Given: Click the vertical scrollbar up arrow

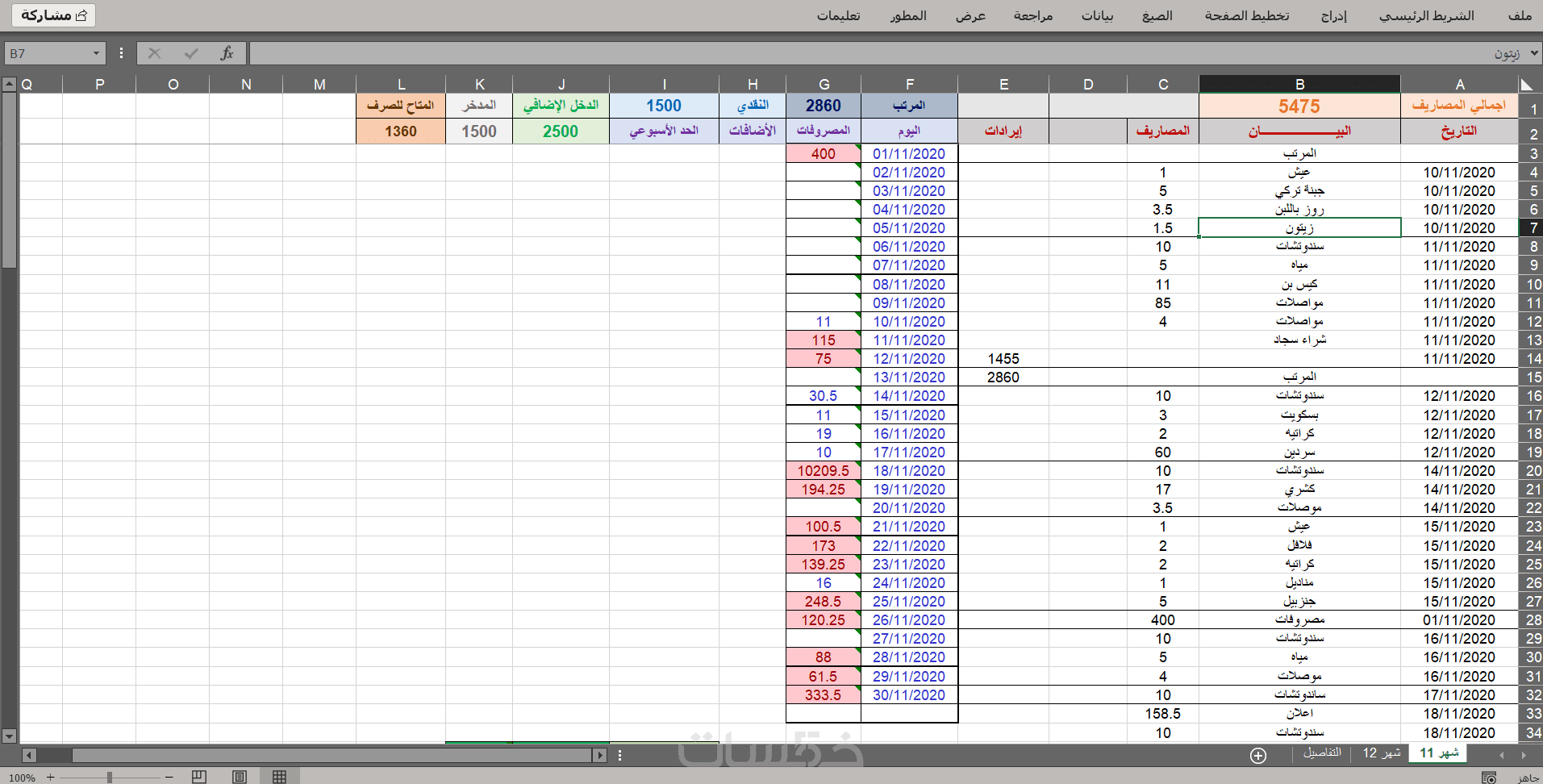Looking at the screenshot, I should (x=9, y=84).
